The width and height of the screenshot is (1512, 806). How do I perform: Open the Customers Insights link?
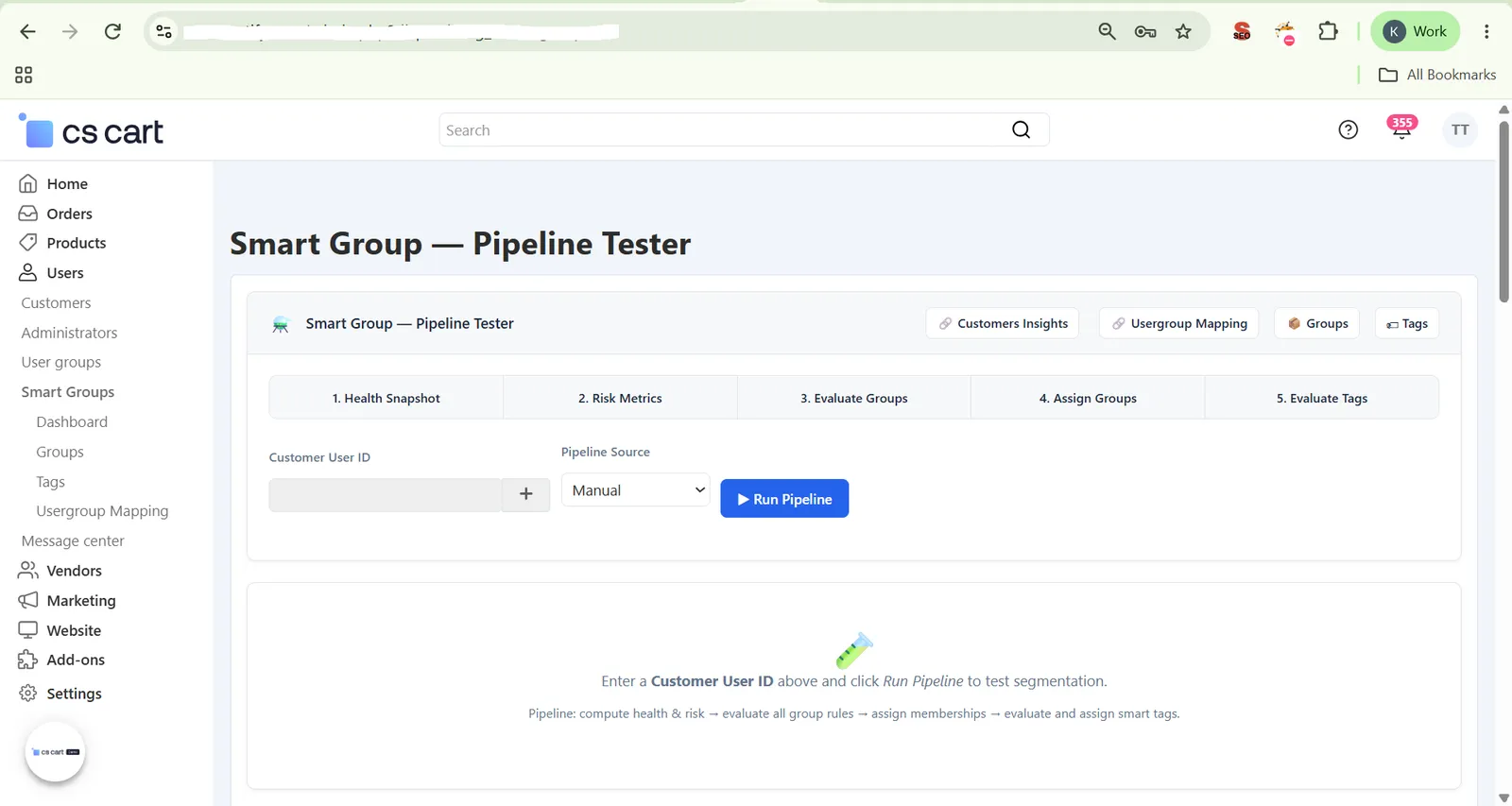(1003, 323)
